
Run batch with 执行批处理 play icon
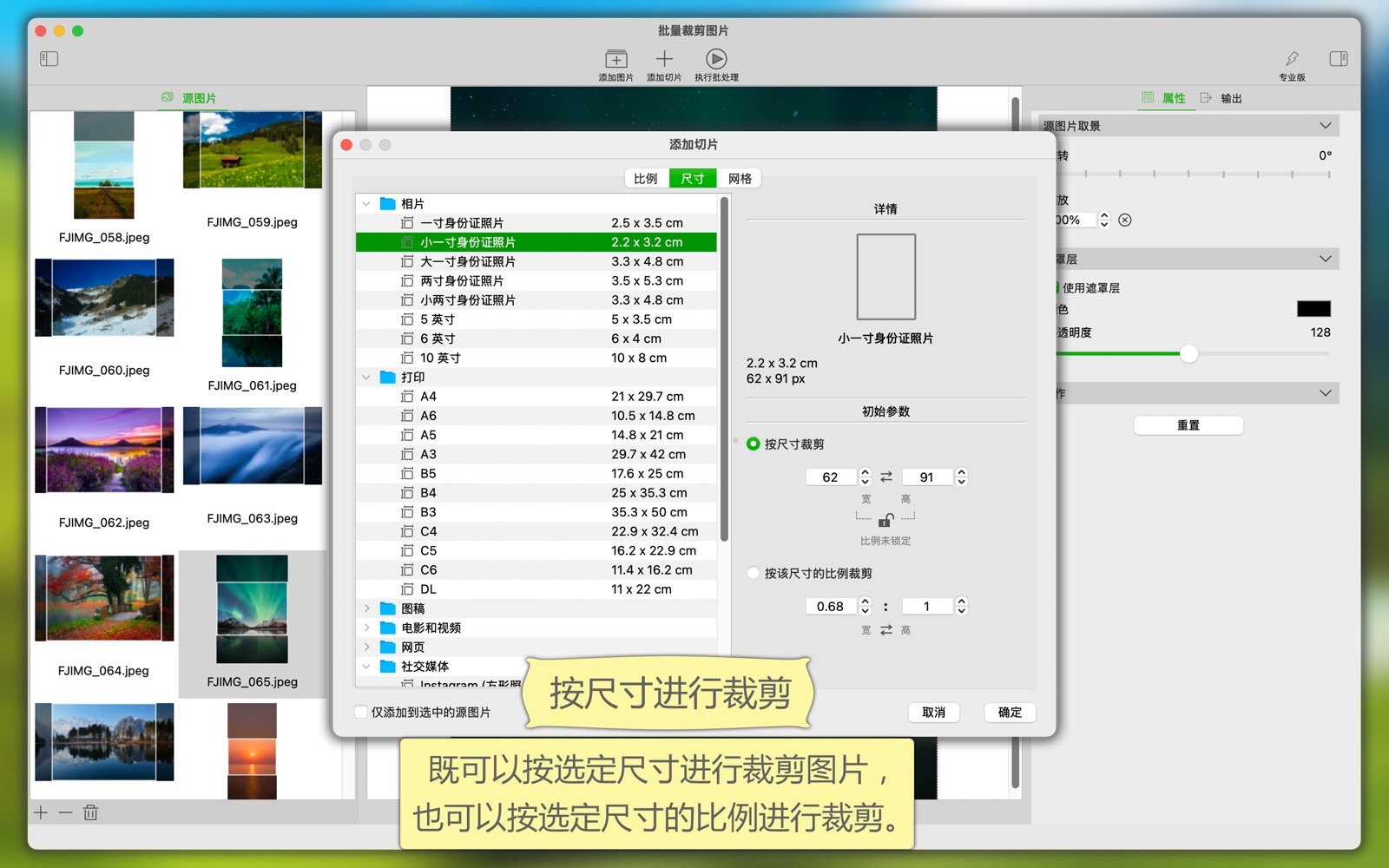click(716, 59)
